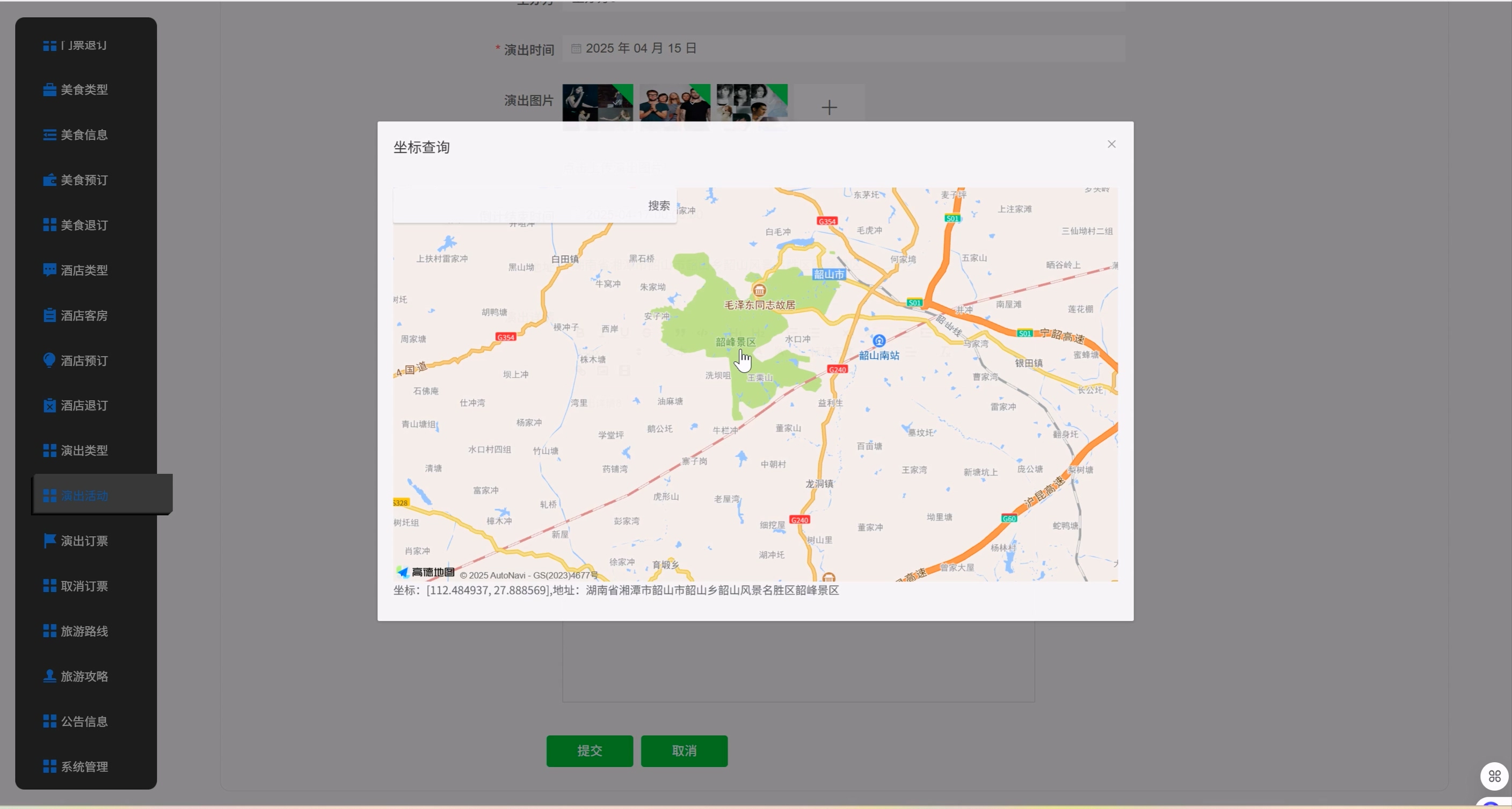This screenshot has height=809, width=1512.
Task: Click the 酒店类型 chat bubble icon
Action: pyautogui.click(x=49, y=270)
